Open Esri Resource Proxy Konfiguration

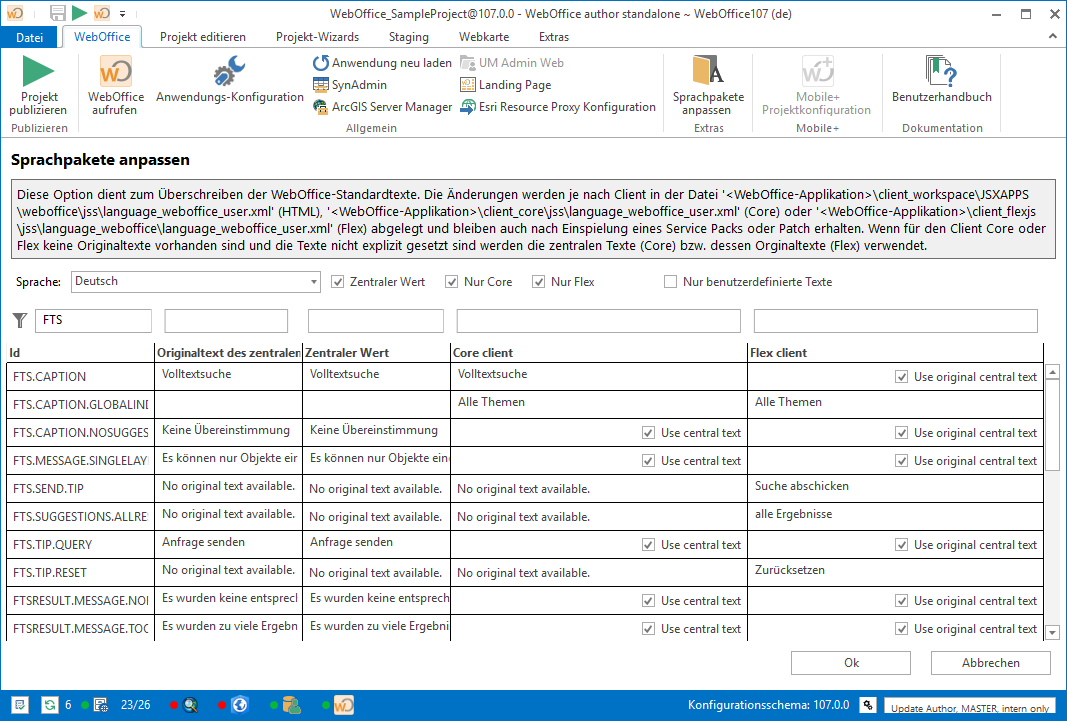[469, 107]
